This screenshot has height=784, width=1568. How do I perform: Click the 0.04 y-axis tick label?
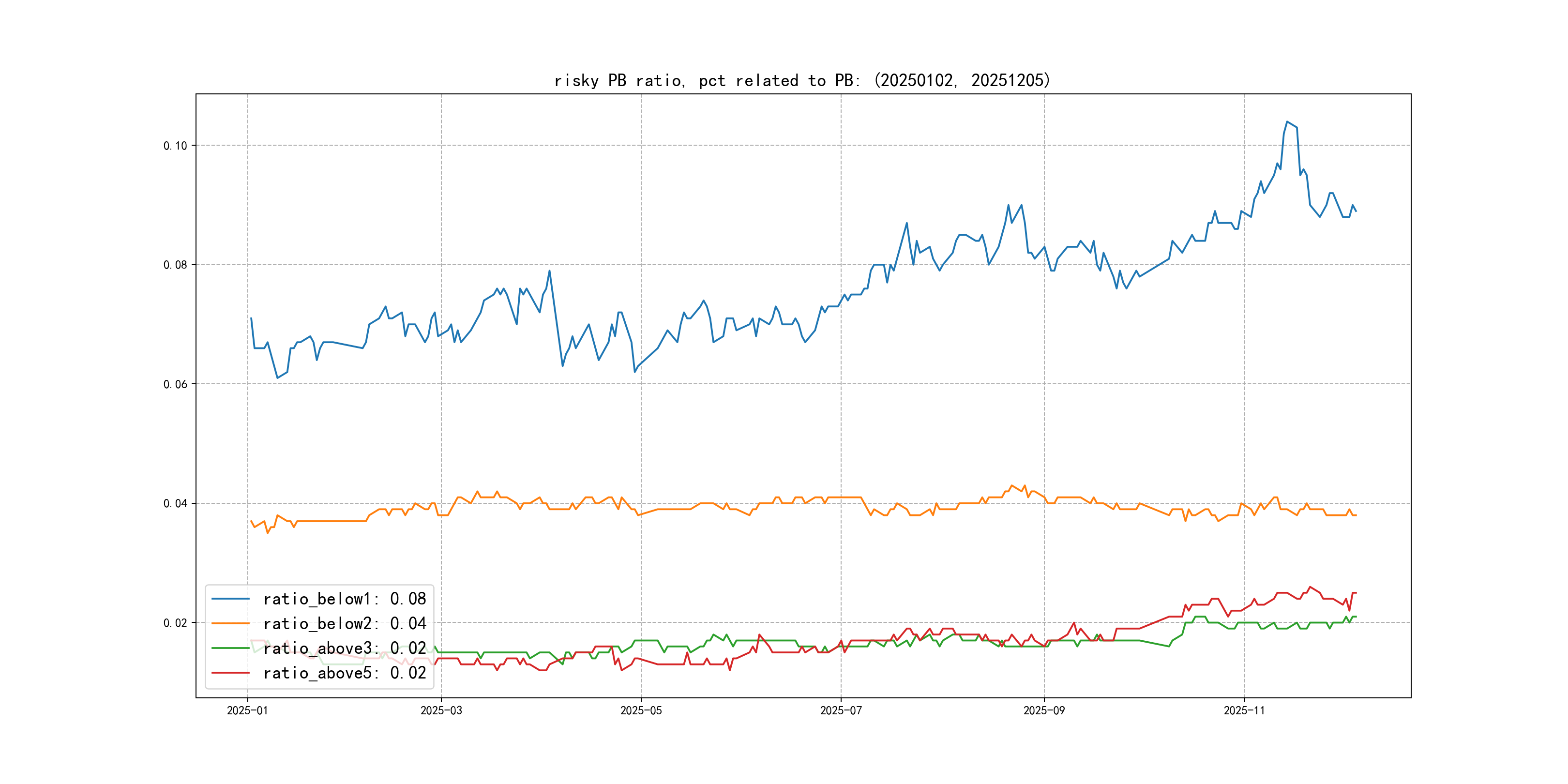coord(175,503)
